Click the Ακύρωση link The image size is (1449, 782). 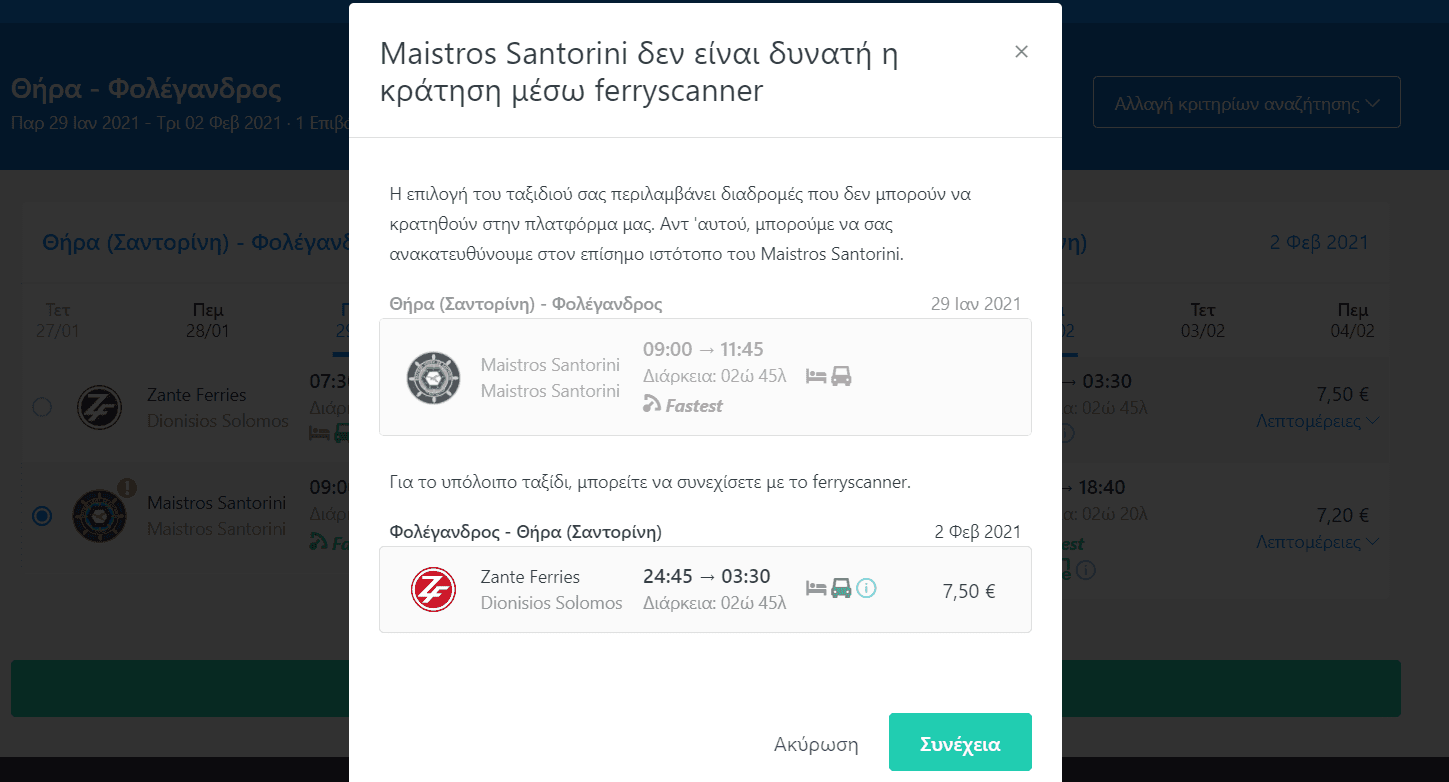pos(816,744)
